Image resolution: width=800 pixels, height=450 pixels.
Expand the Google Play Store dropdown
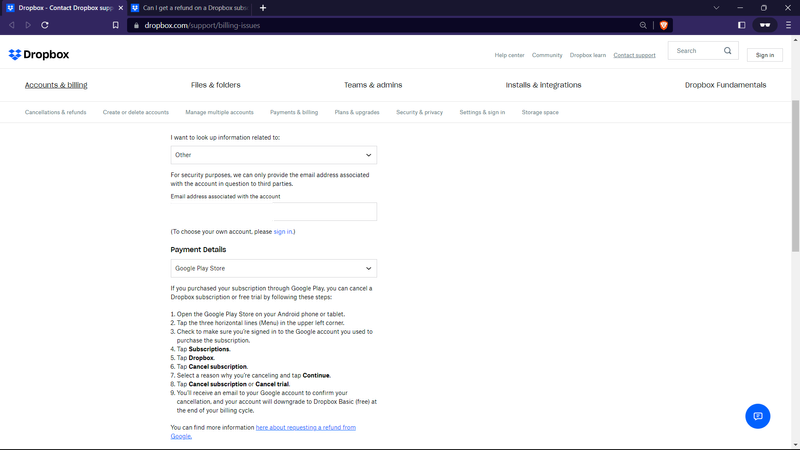[273, 269]
